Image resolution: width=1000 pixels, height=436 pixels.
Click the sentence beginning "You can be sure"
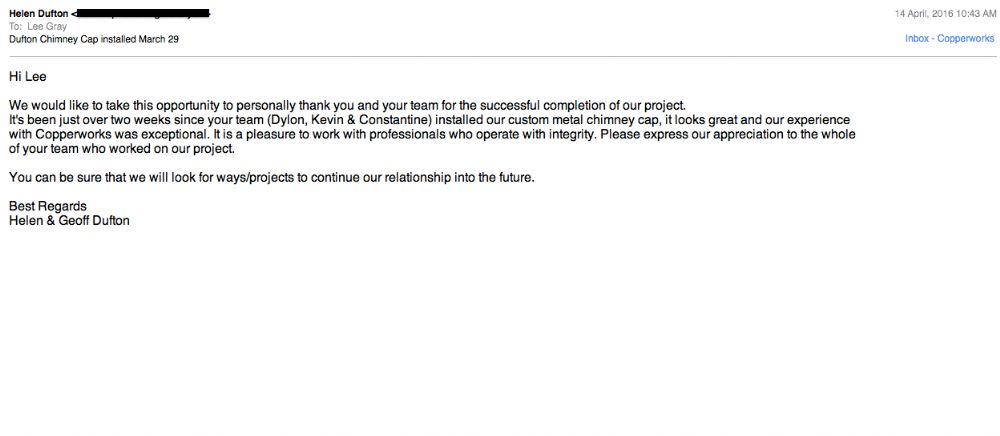279,178
